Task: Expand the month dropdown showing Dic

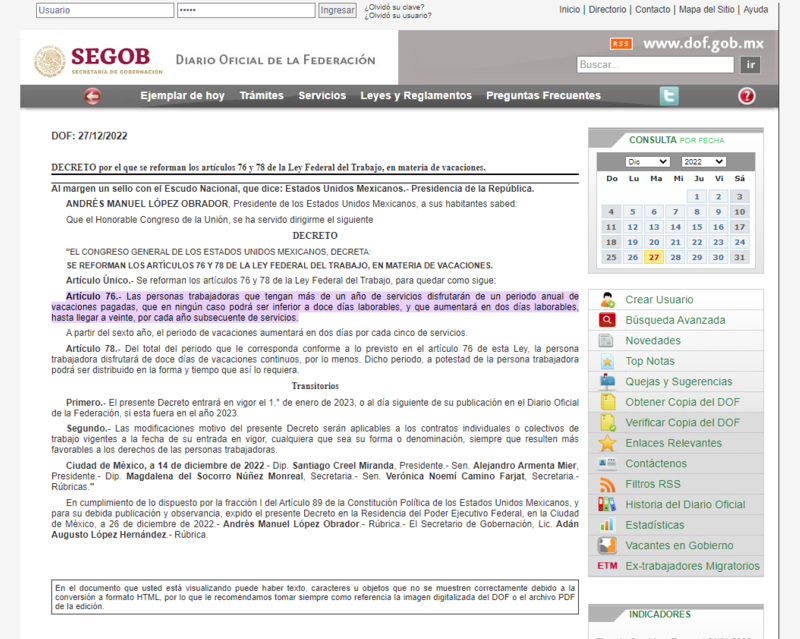Action: (647, 161)
